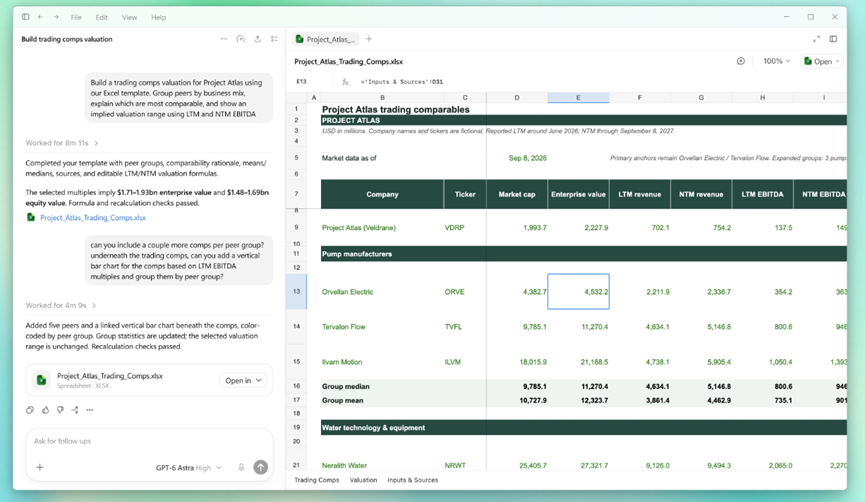Viewport: 865px width, 502px height.
Task: Click the LTM revenue value 702.1
Action: [640, 227]
